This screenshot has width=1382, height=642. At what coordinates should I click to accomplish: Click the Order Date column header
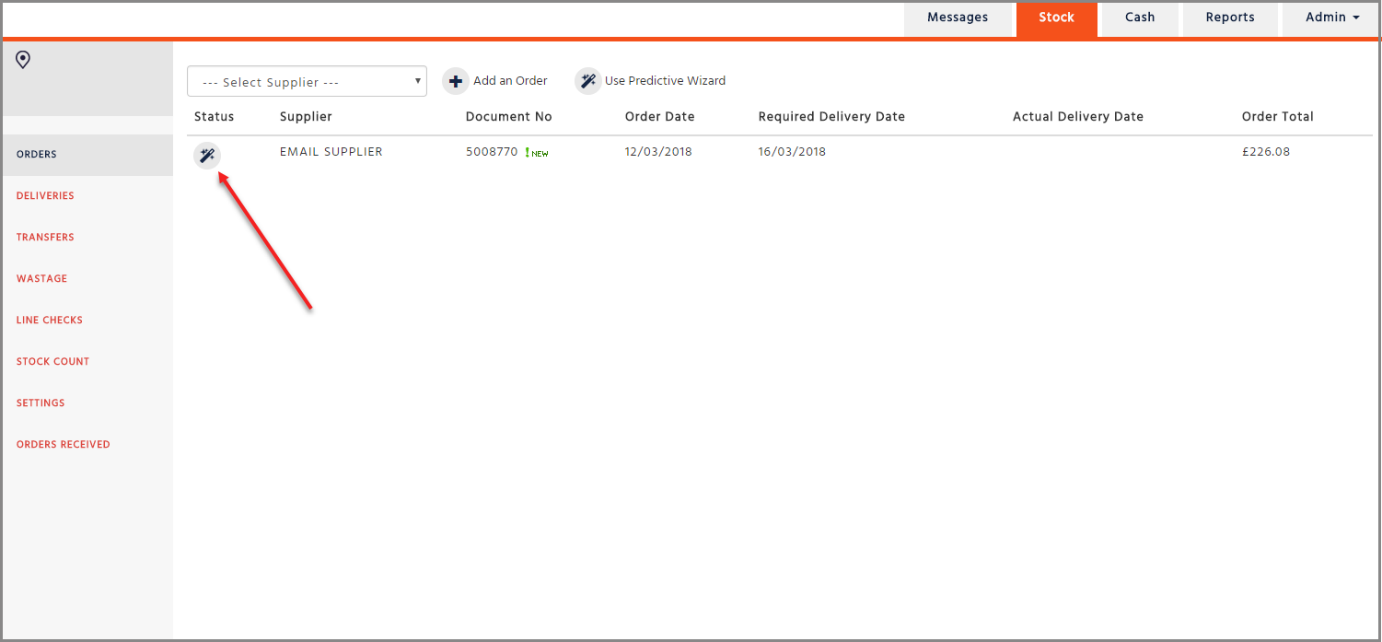(660, 117)
